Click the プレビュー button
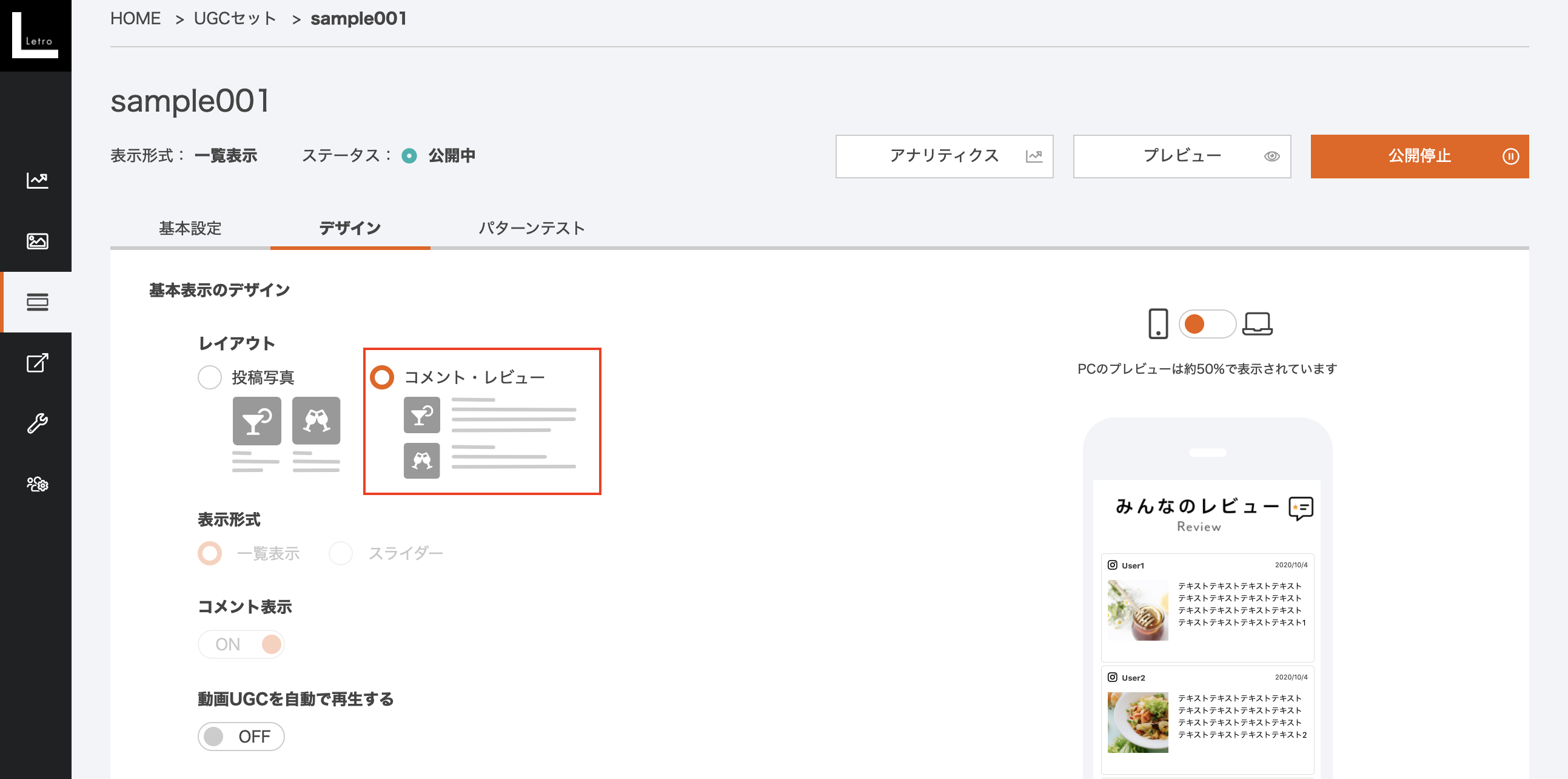The height and width of the screenshot is (779, 1568). pyautogui.click(x=1182, y=156)
